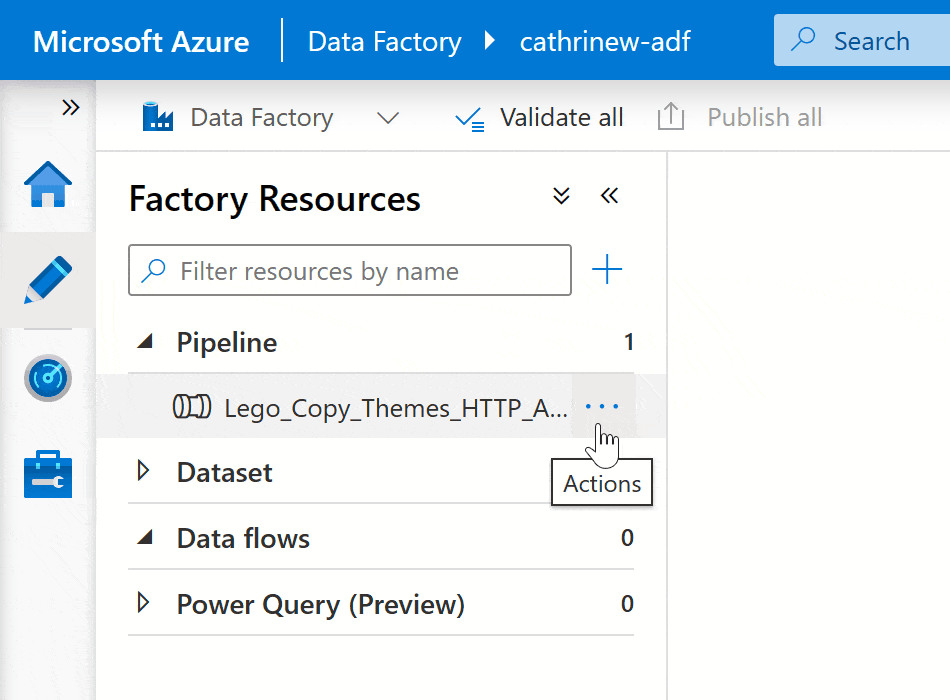Select the Author pencil icon

point(48,280)
